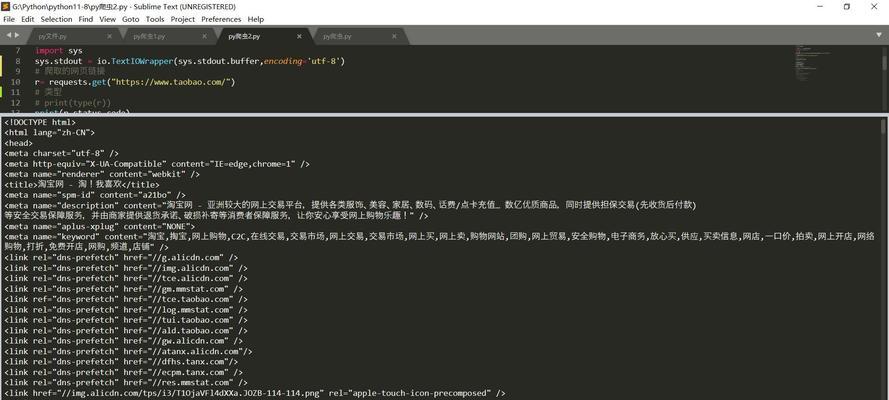Close the py文件.py tab

point(109,36)
